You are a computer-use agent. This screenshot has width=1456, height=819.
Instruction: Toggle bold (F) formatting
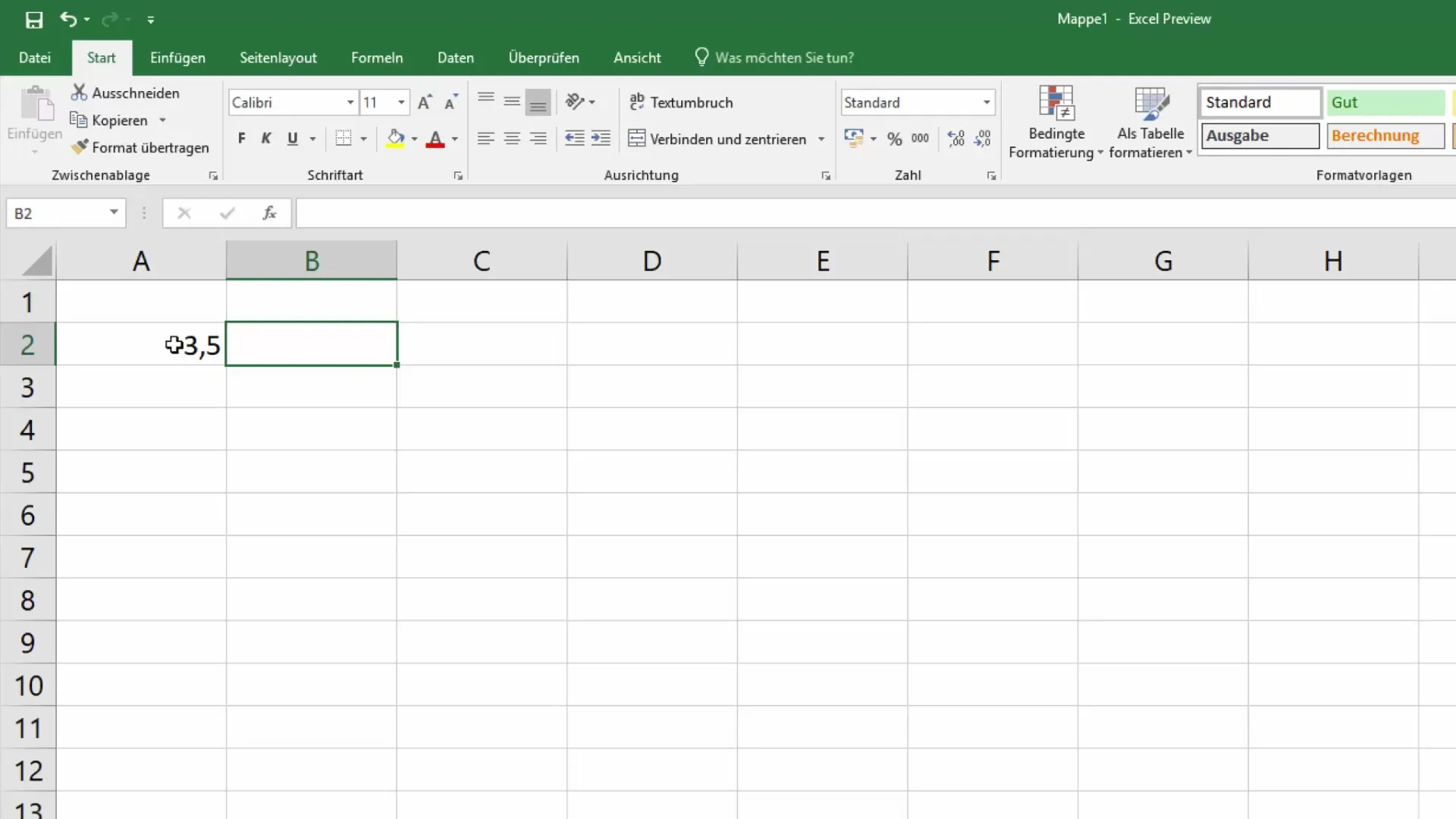tap(241, 139)
